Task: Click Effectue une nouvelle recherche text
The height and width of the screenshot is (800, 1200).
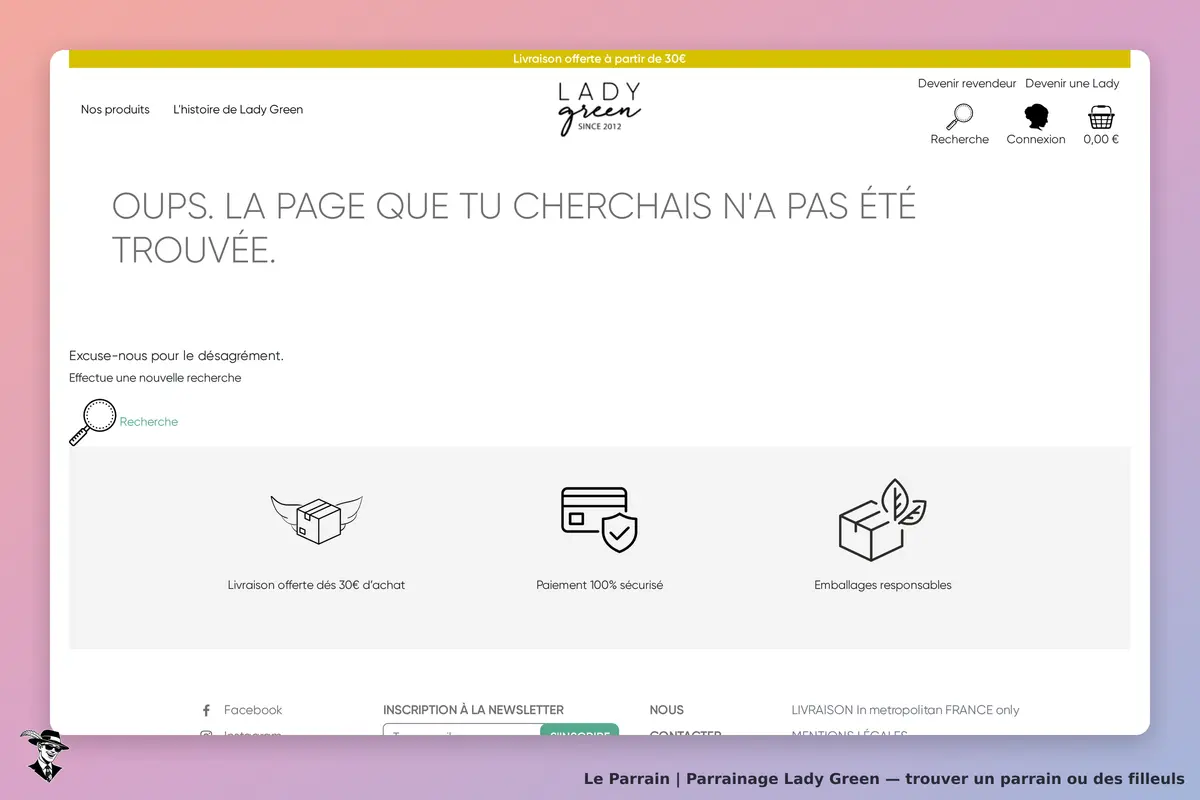Action: pos(155,378)
